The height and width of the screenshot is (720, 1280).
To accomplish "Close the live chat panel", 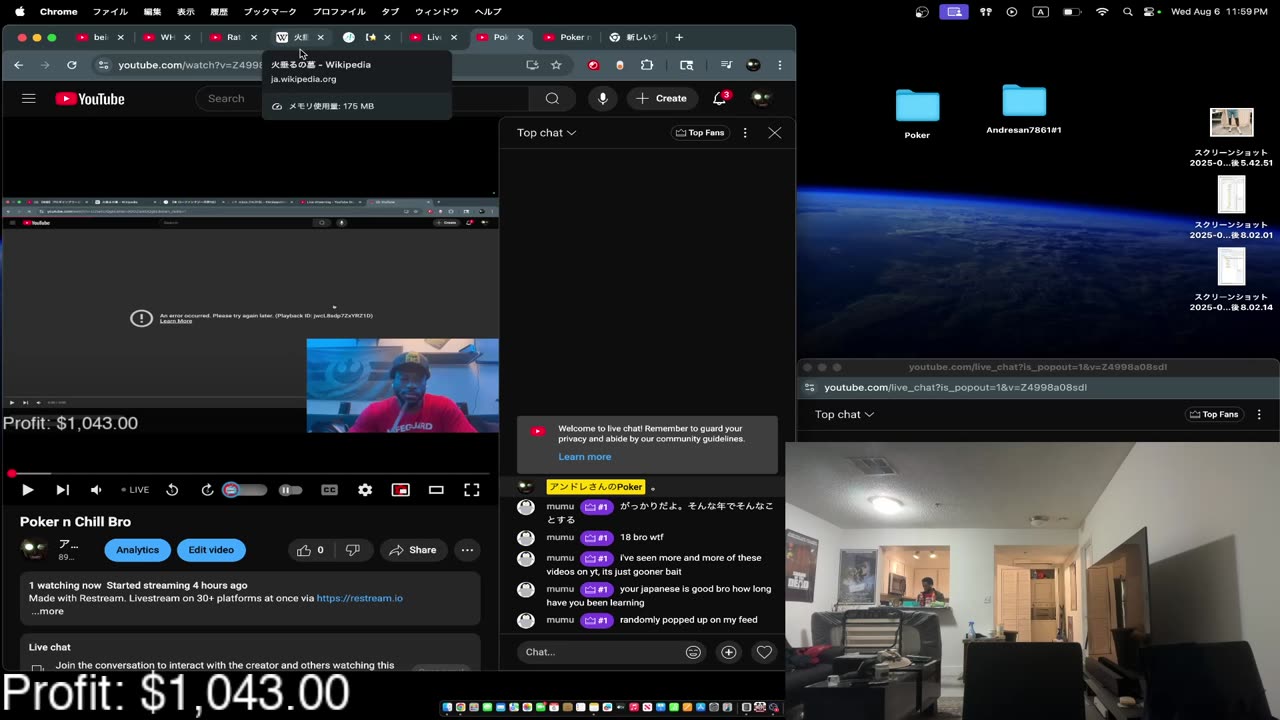I will click(x=775, y=132).
